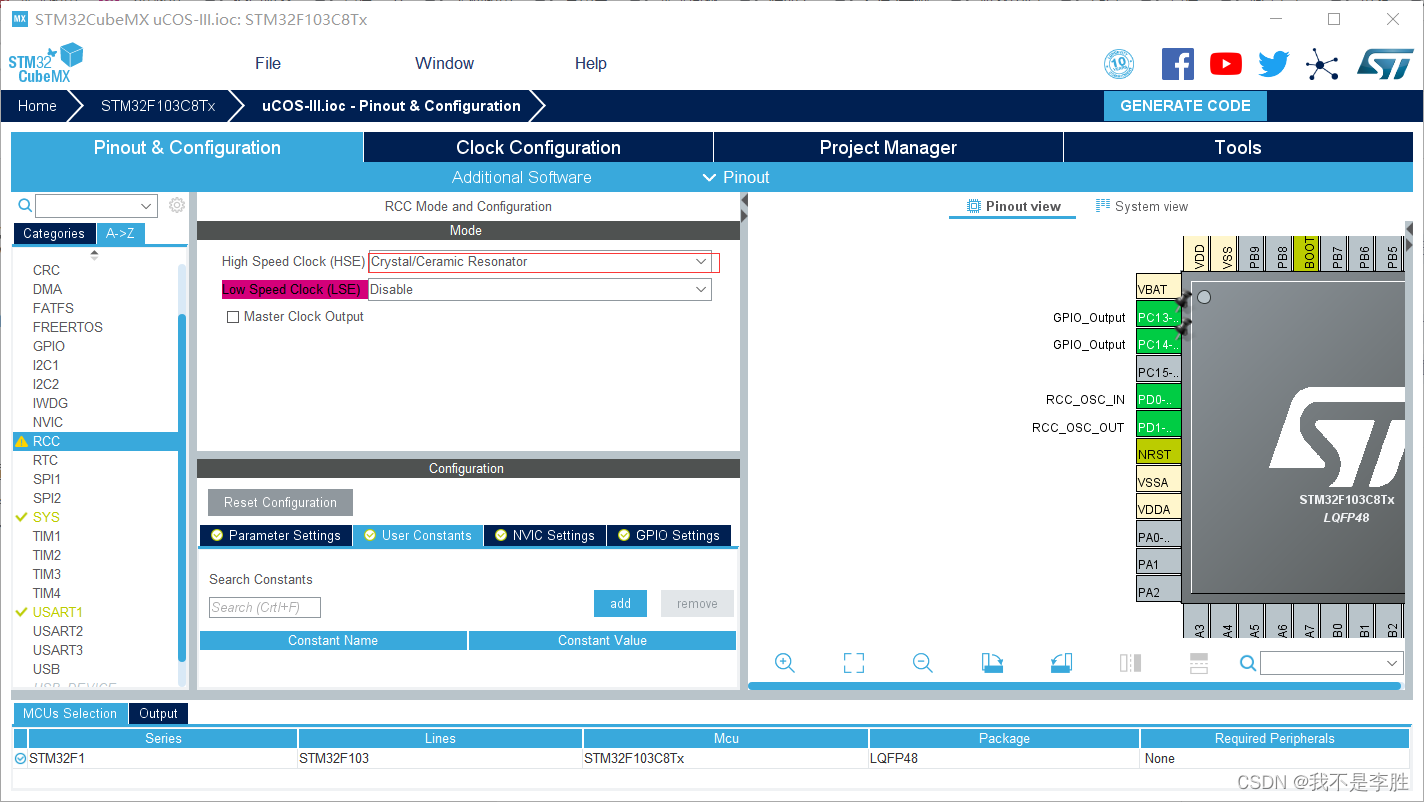Switch to the Clock Configuration tab
Image resolution: width=1424 pixels, height=802 pixels.
pyautogui.click(x=538, y=147)
